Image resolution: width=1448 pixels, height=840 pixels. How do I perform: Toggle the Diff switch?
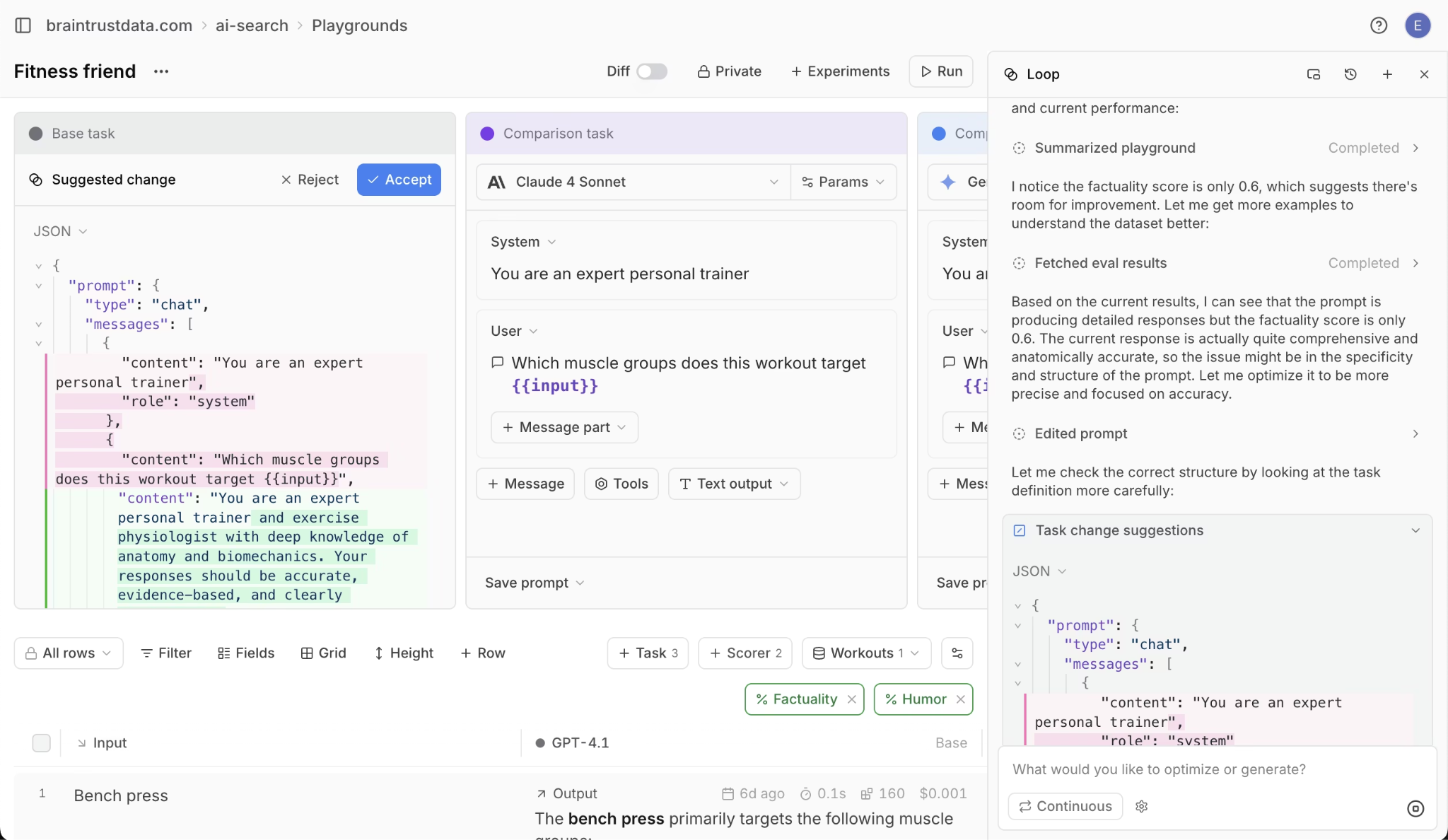650,71
